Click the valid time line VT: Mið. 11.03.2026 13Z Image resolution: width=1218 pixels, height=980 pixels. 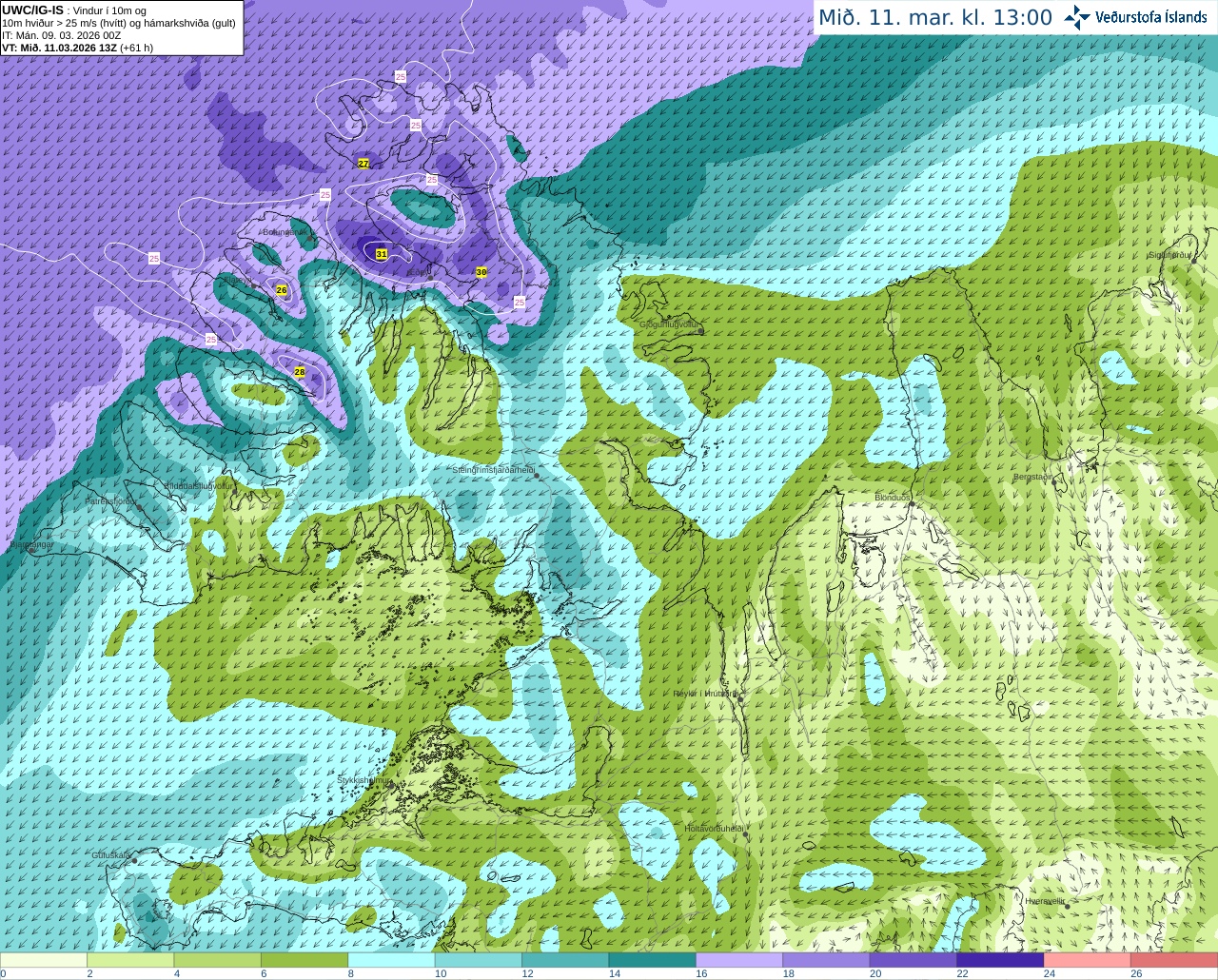coord(77,47)
